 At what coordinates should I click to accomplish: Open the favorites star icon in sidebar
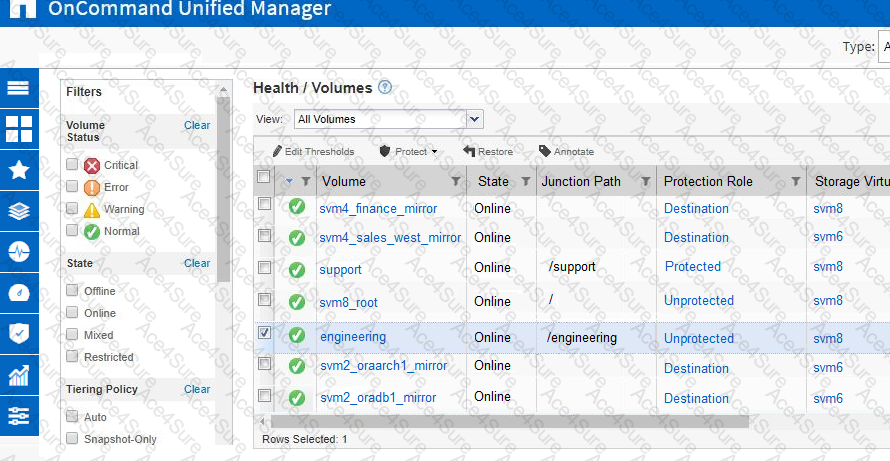[x=19, y=170]
